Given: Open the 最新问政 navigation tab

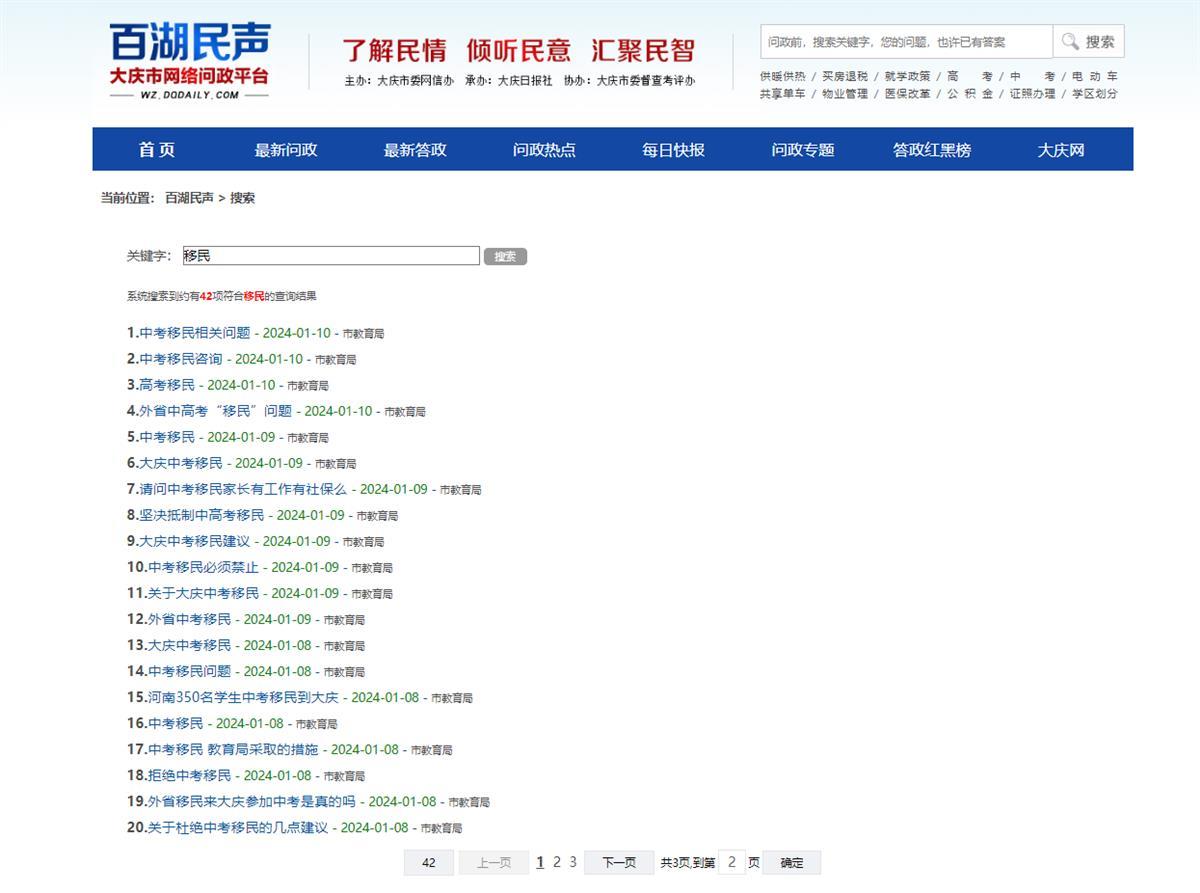Looking at the screenshot, I should tap(286, 150).
